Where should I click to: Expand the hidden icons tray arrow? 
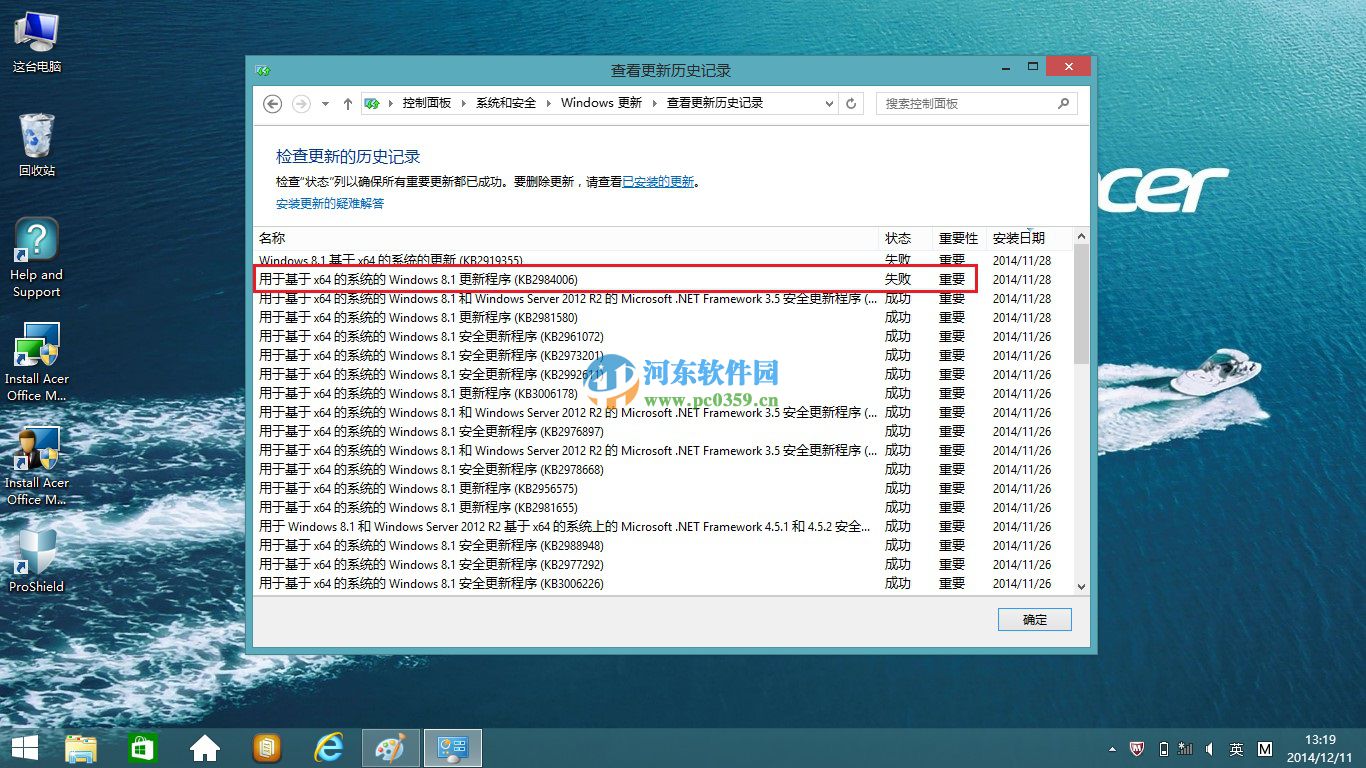1112,748
